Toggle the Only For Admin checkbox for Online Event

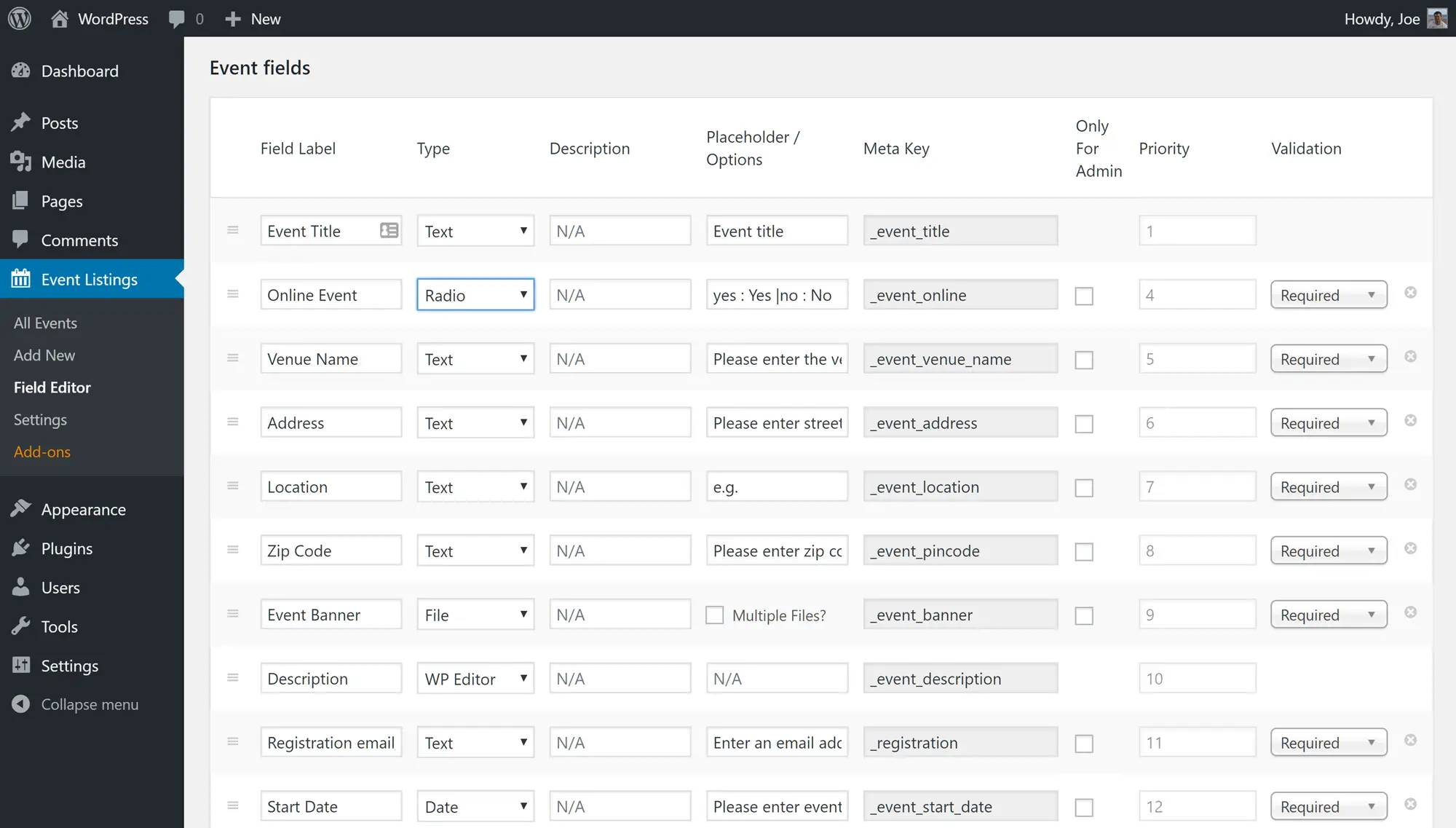(x=1083, y=296)
